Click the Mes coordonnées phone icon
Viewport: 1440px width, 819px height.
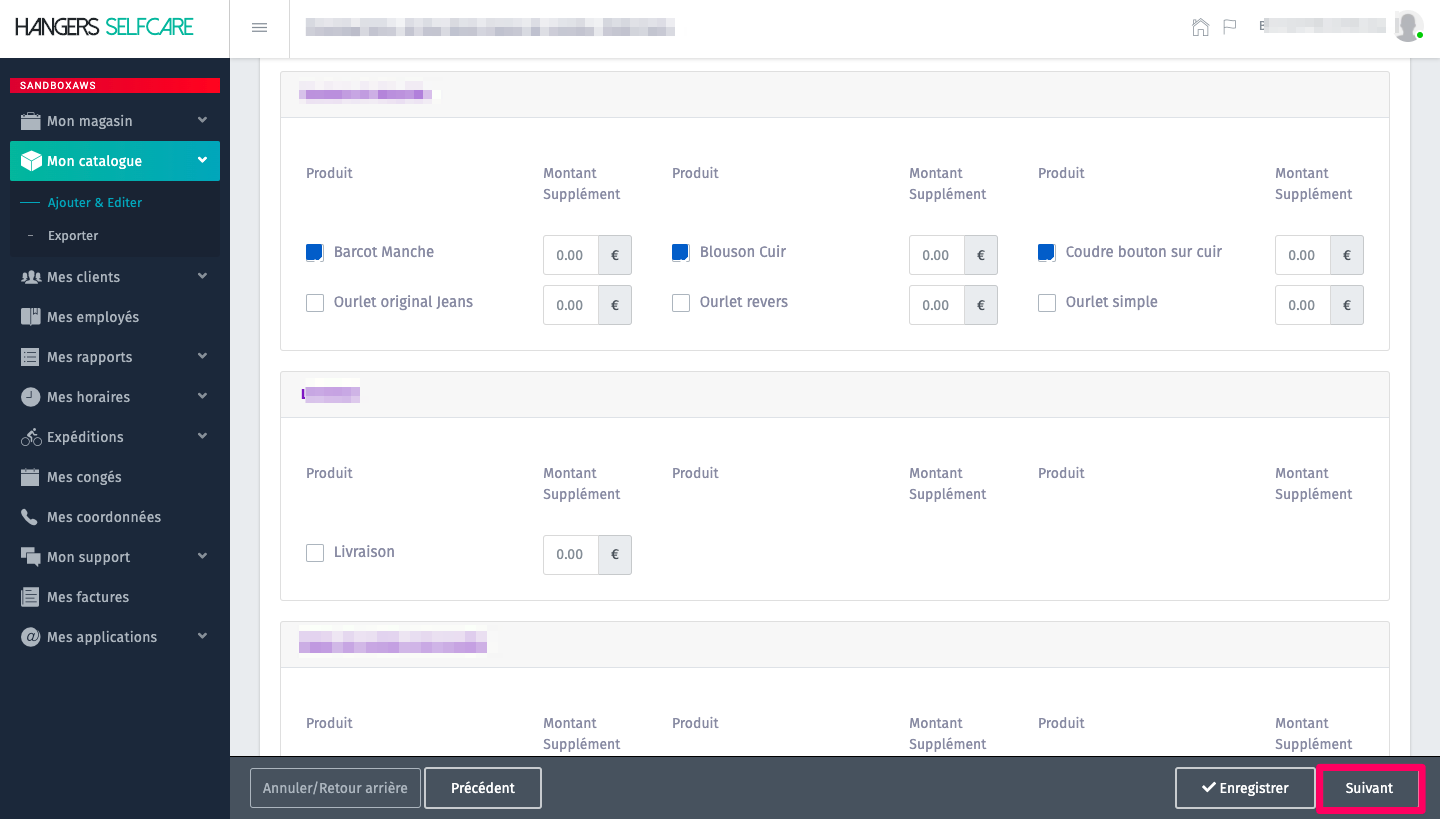click(x=30, y=517)
